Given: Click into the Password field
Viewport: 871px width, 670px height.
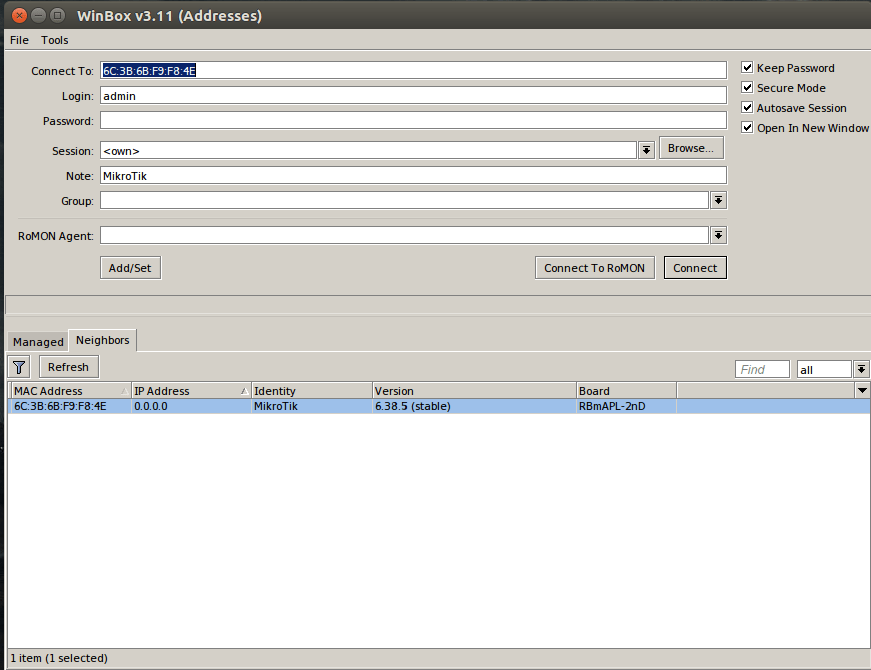Looking at the screenshot, I should click(x=412, y=121).
